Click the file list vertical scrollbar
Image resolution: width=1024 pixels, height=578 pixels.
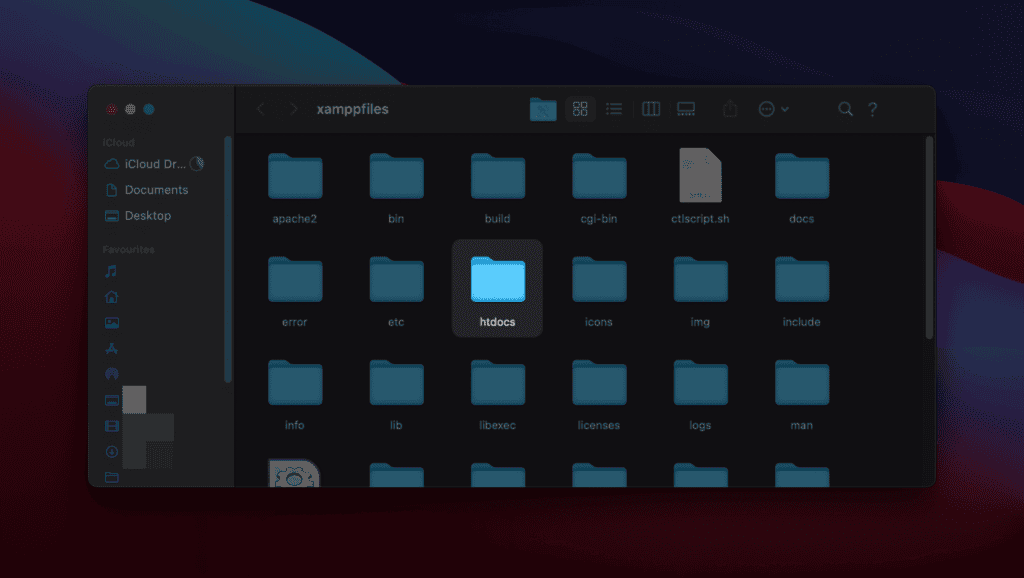(928, 238)
